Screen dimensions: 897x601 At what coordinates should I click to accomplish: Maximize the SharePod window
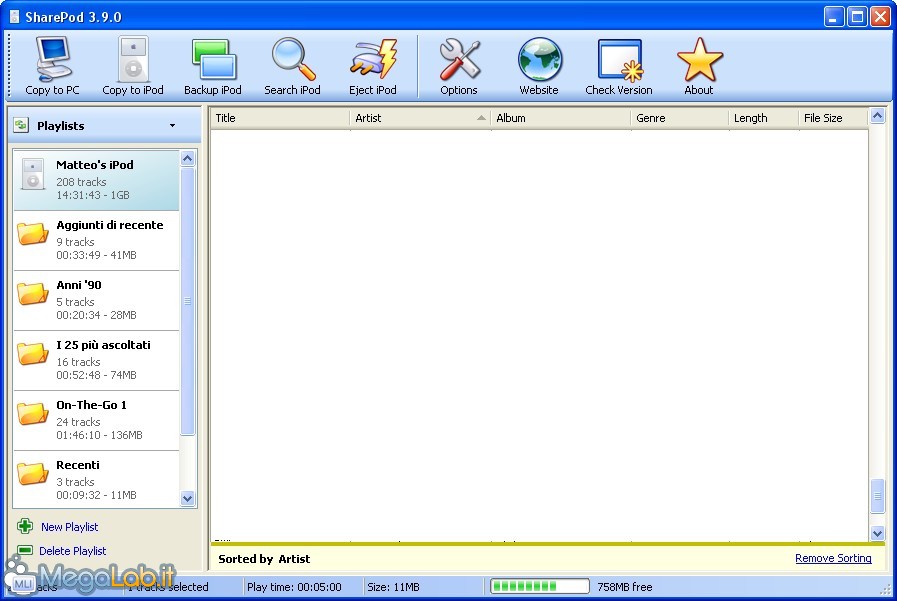pos(857,17)
